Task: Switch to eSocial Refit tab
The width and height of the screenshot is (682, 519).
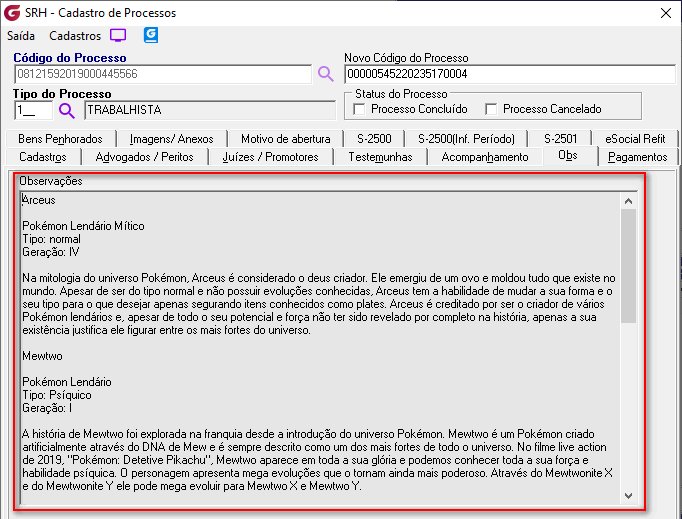Action: 635,139
